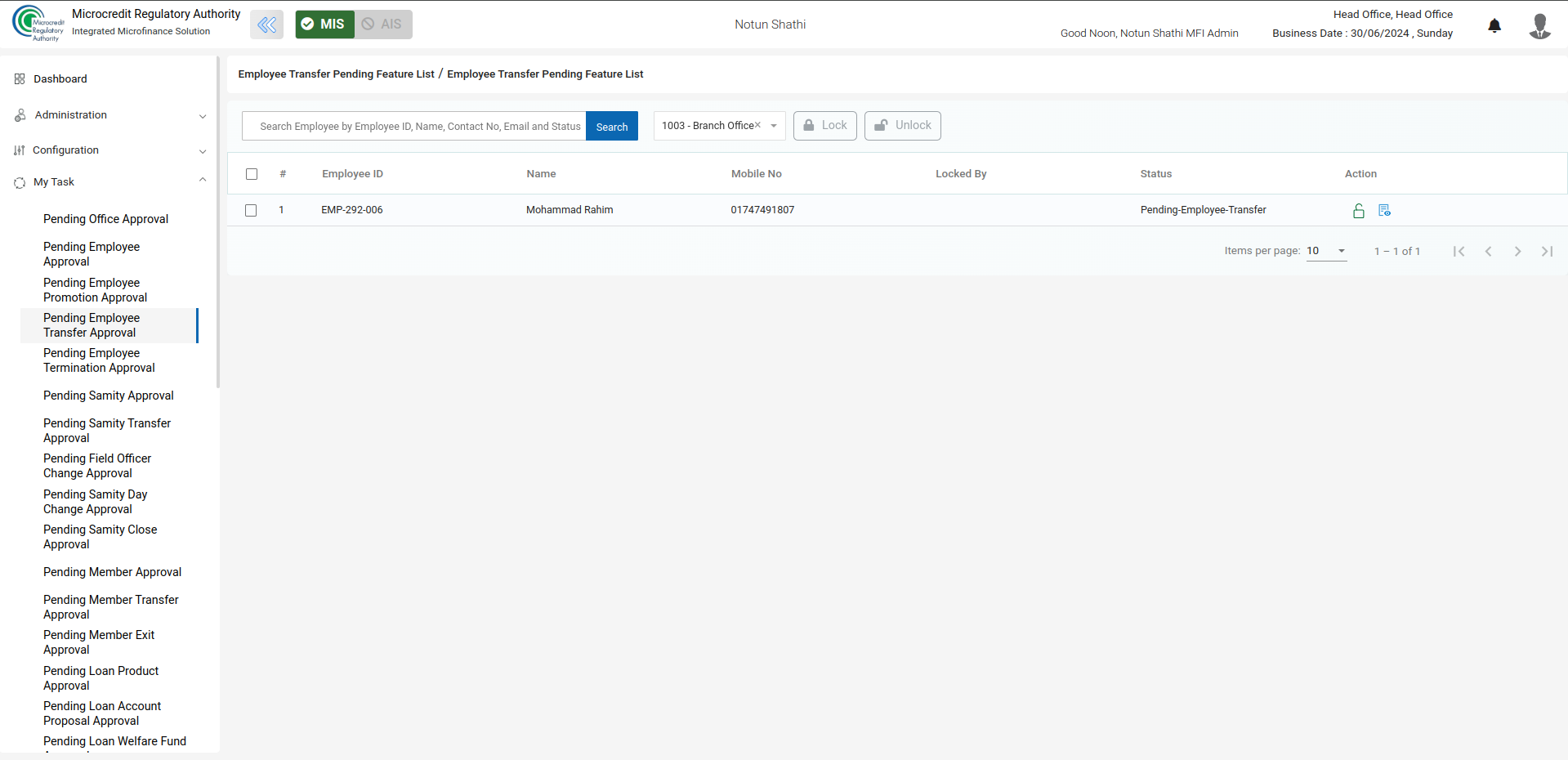Open Pending Employee Approval
Viewport: 1568px width, 760px height.
(x=92, y=254)
